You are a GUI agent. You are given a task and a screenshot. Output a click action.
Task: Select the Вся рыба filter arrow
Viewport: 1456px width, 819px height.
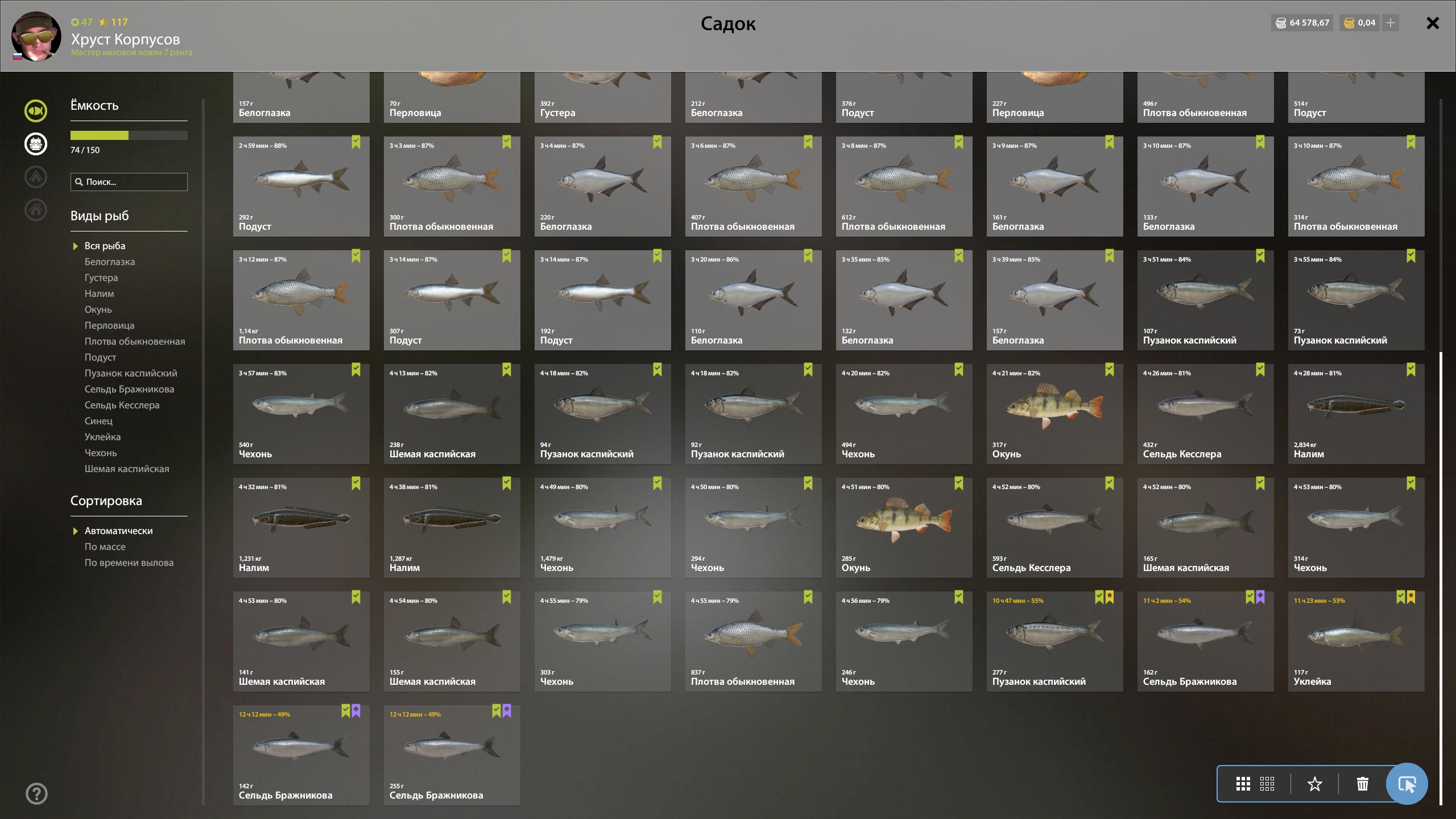75,246
